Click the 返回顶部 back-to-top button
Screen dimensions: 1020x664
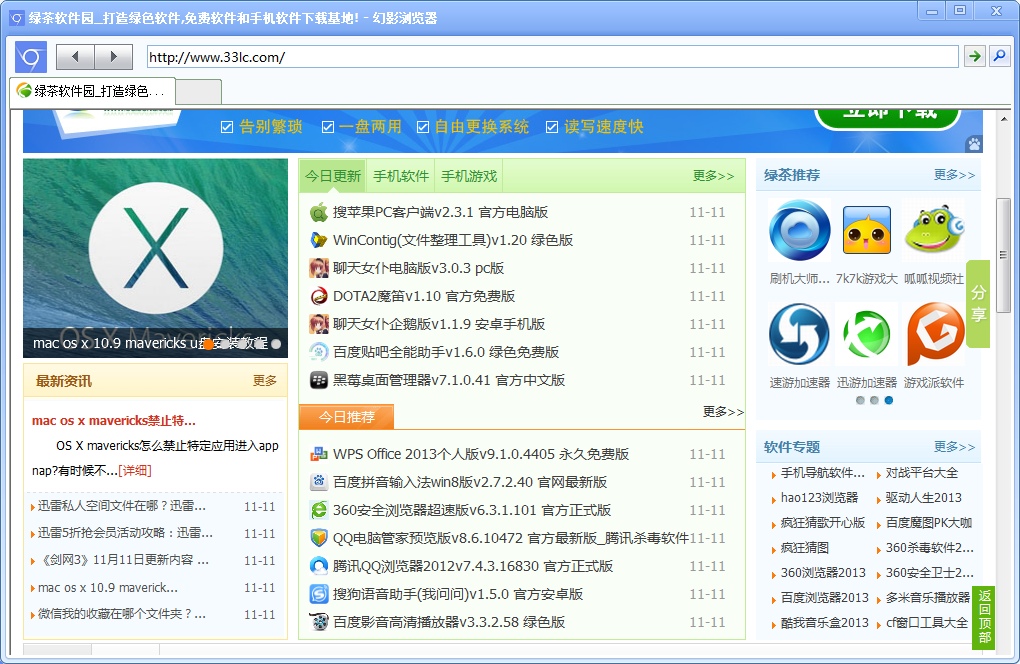(984, 616)
